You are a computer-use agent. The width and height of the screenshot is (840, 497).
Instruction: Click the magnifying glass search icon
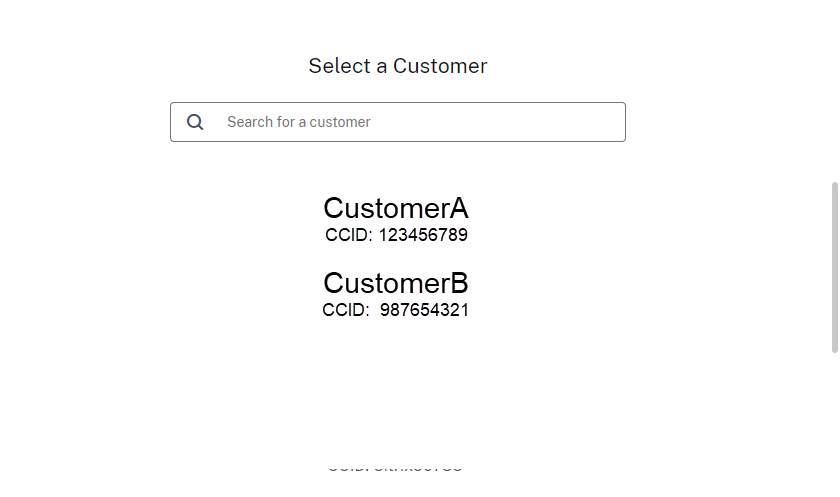coord(195,122)
